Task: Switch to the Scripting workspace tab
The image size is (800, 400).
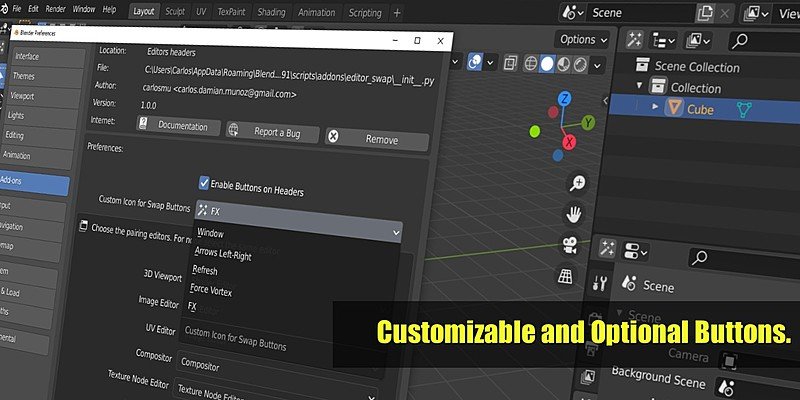Action: [x=365, y=12]
